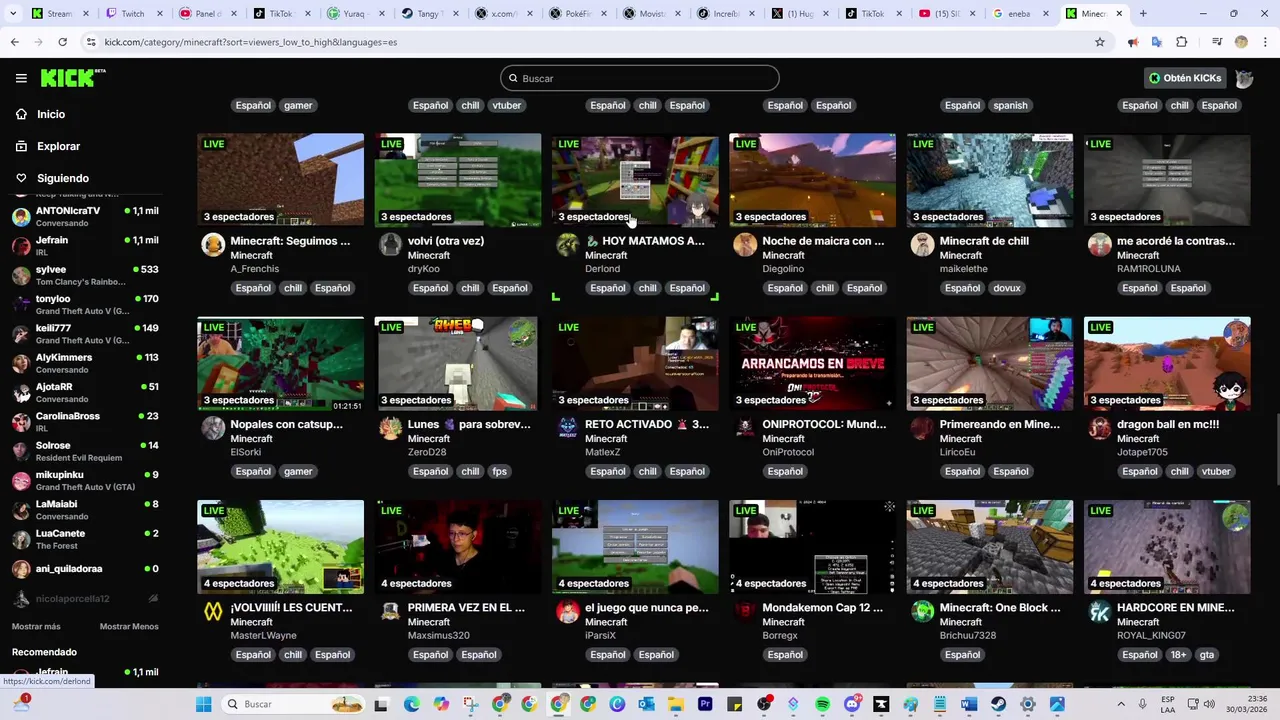This screenshot has height=720, width=1280.
Task: Open Adobe Premiere Pro from the taskbar
Action: (705, 704)
